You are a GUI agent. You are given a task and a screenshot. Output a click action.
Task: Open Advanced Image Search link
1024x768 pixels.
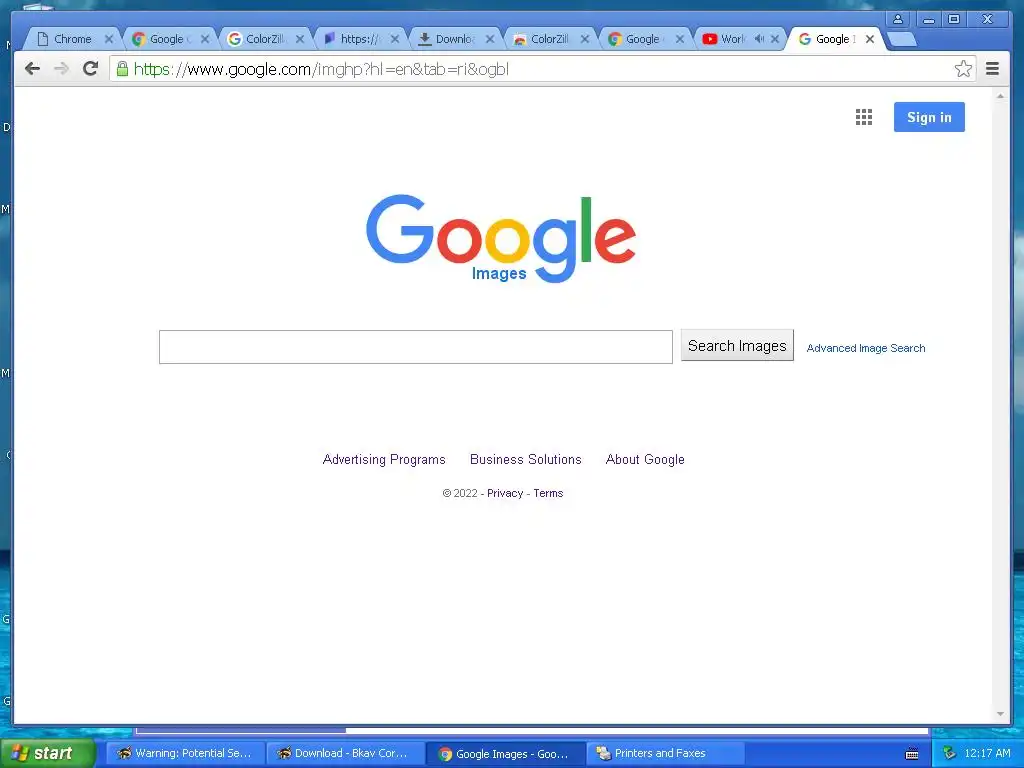(x=865, y=348)
